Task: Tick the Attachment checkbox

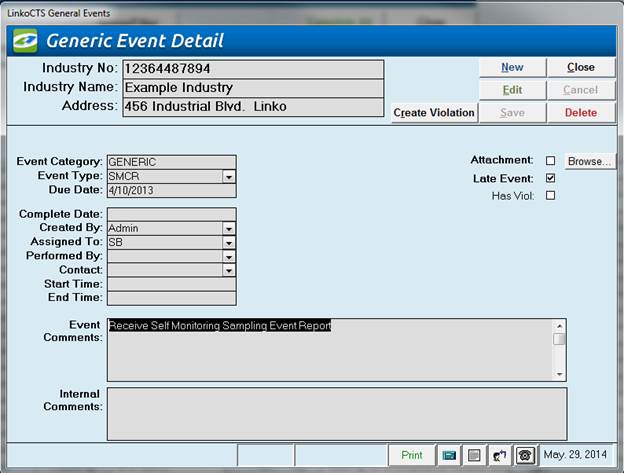Action: click(x=550, y=160)
